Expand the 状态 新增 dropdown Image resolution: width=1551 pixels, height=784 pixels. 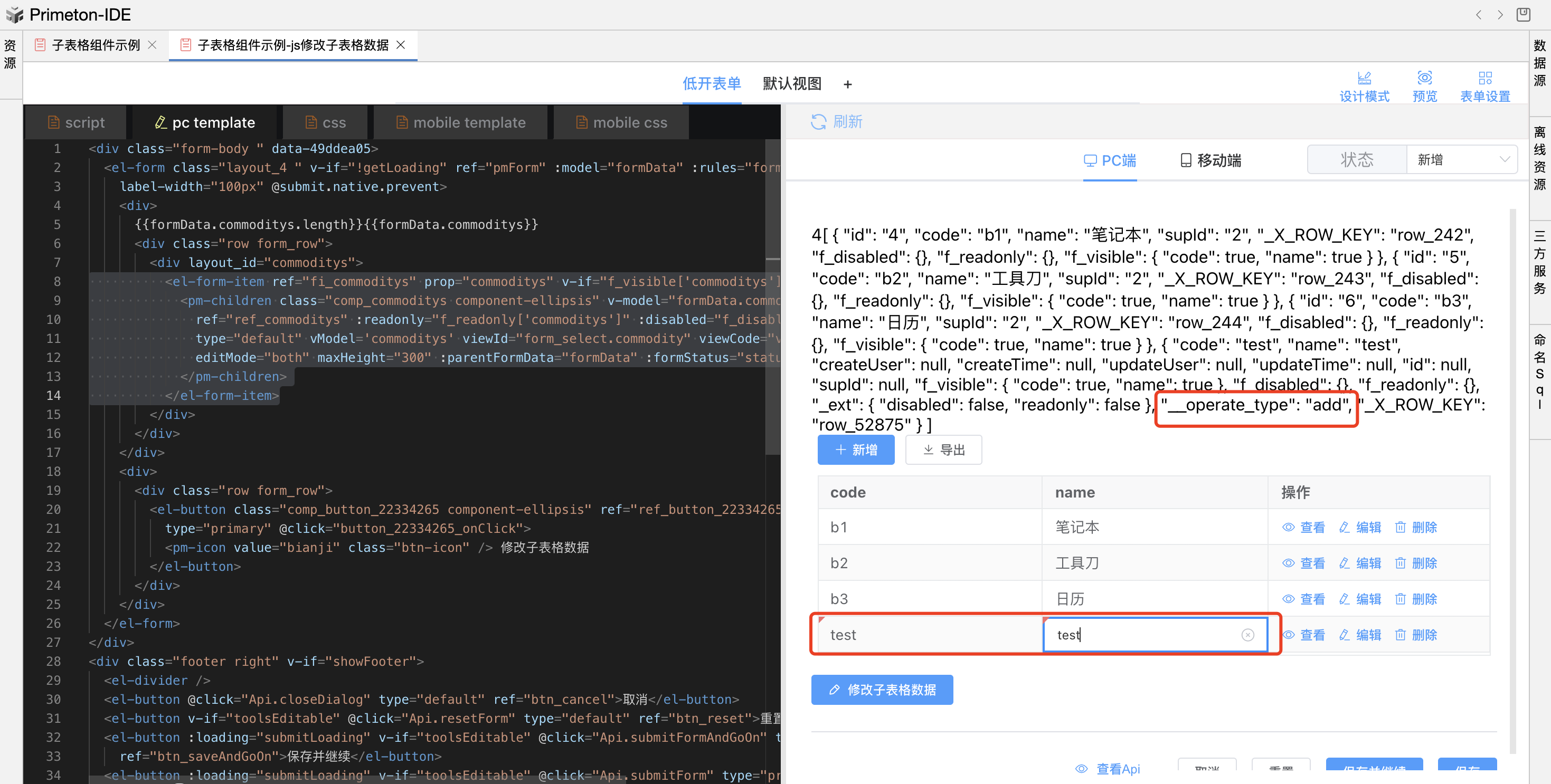[x=1461, y=159]
